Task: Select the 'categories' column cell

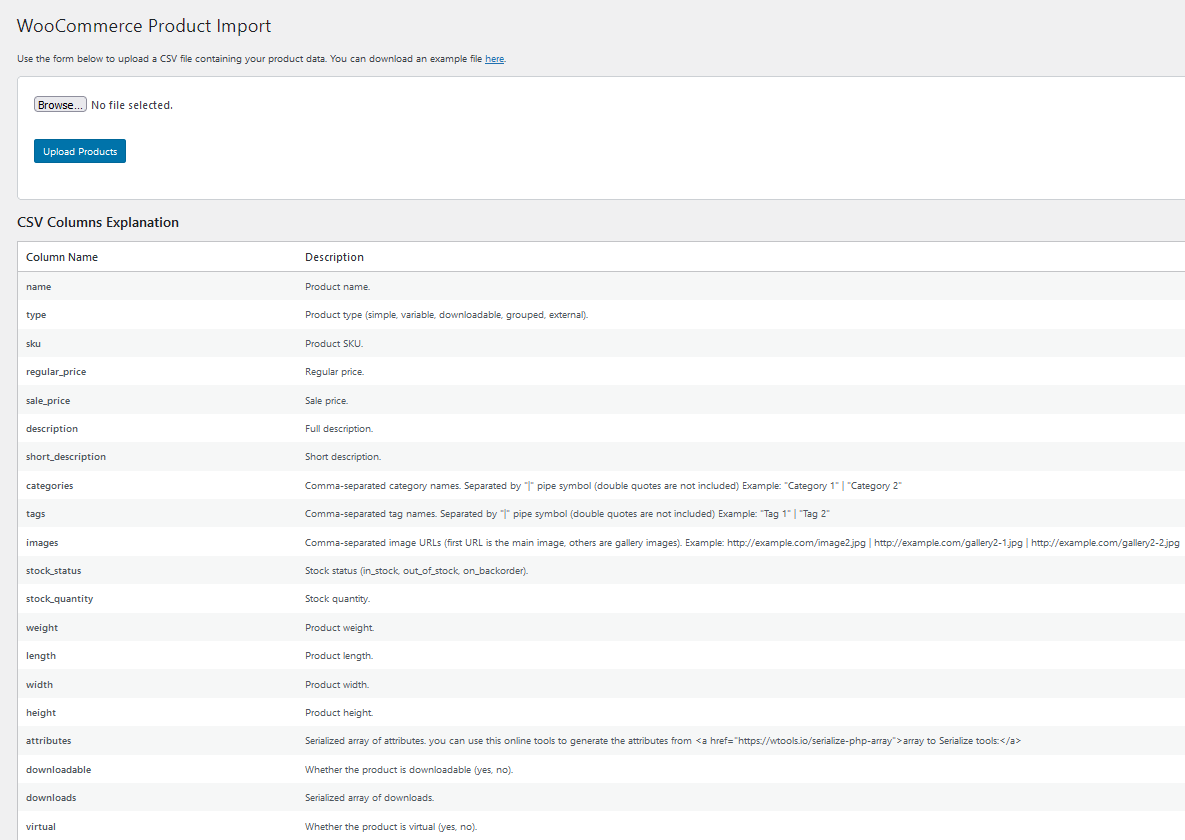Action: 50,485
